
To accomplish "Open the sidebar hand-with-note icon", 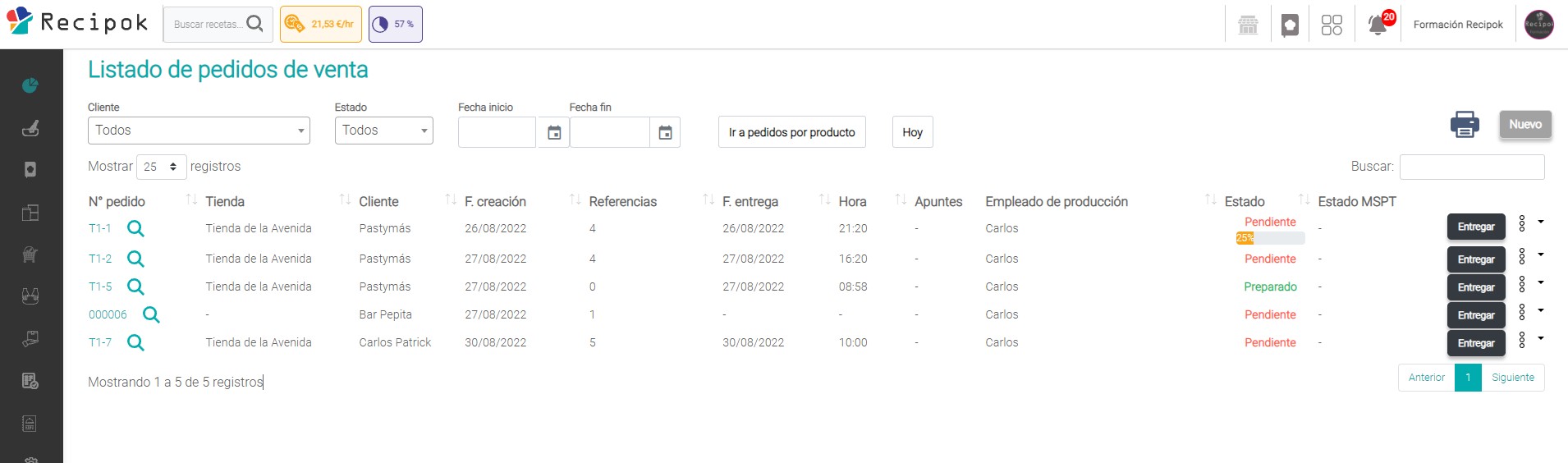I will click(x=30, y=338).
